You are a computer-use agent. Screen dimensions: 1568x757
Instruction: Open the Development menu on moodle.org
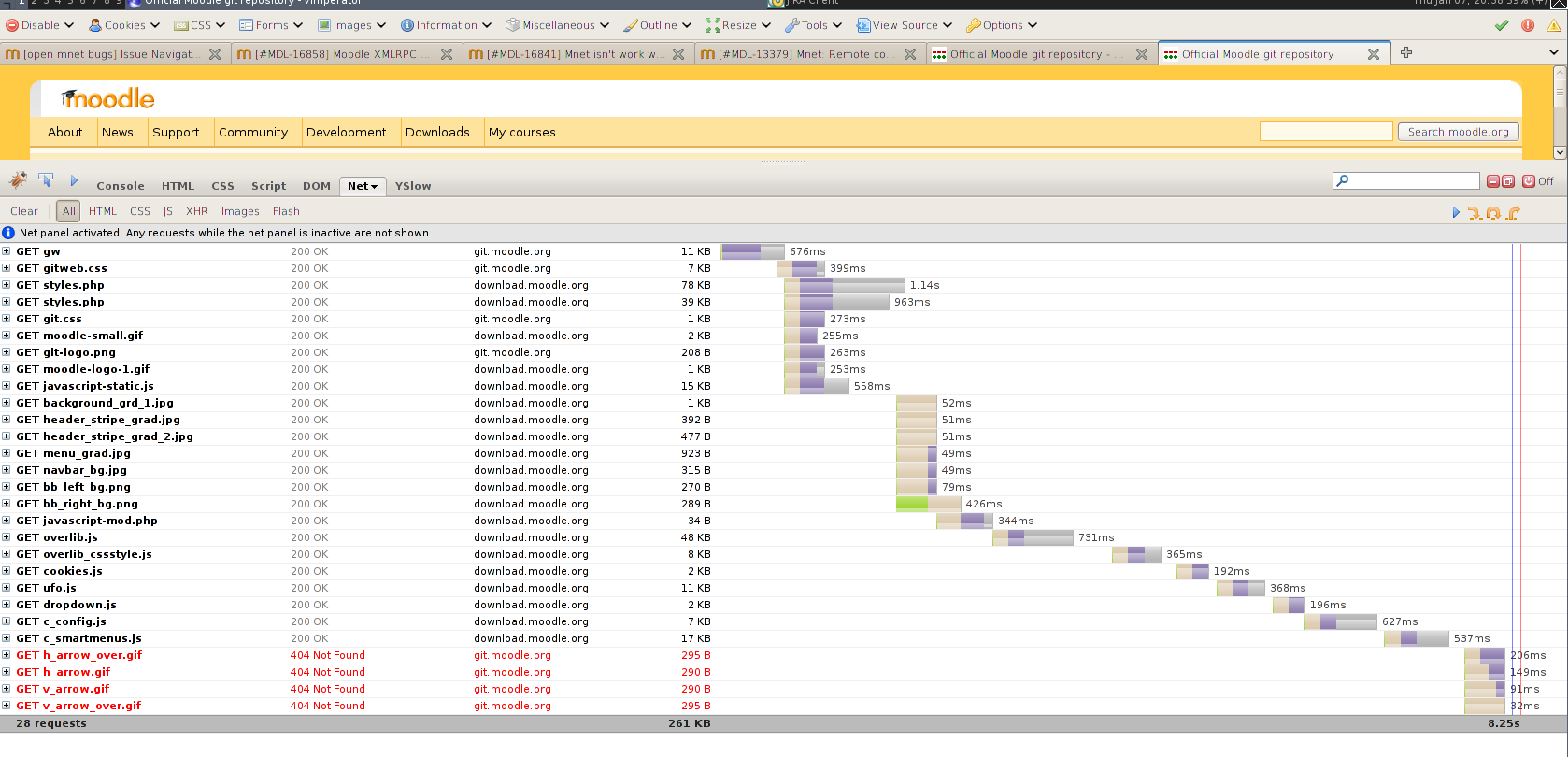[x=346, y=132]
